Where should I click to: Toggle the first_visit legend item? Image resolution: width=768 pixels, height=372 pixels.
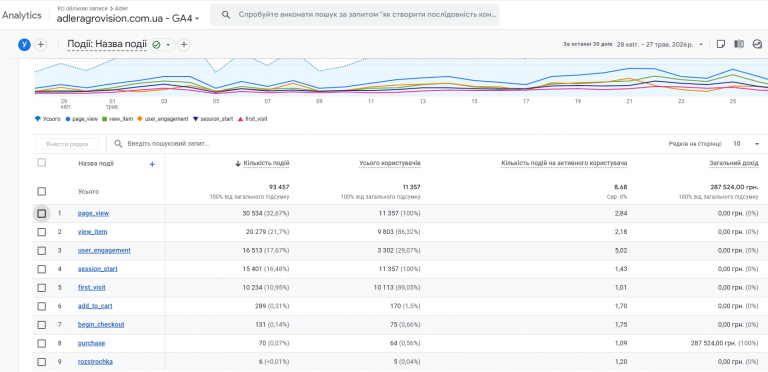[x=253, y=118]
